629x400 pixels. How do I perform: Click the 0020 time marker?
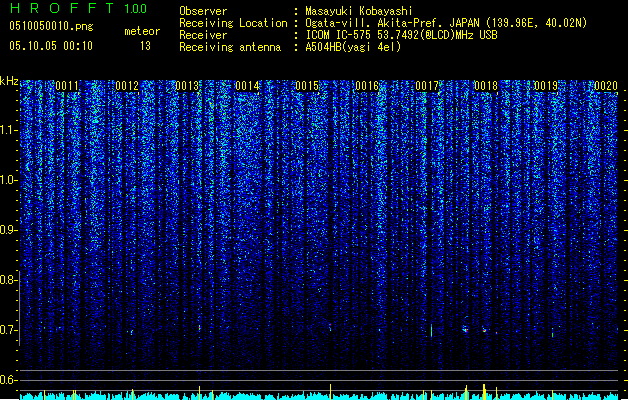[606, 86]
